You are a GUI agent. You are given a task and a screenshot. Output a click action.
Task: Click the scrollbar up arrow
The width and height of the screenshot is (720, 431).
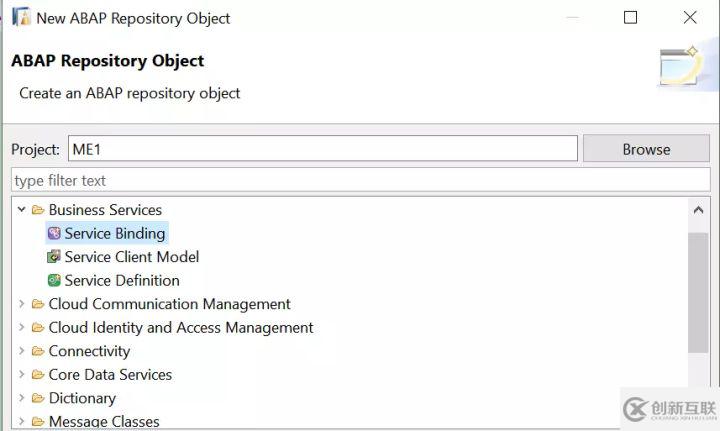[698, 210]
